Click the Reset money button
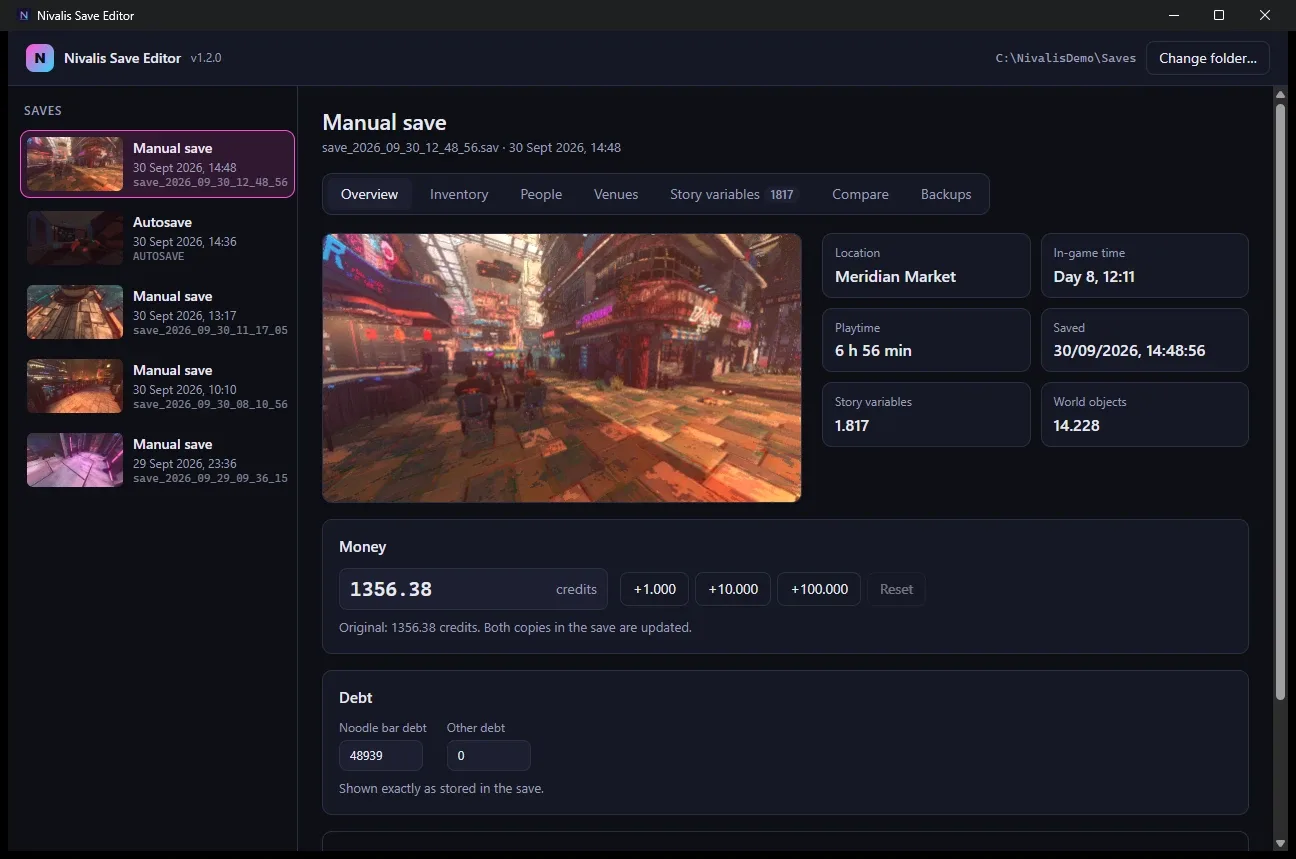The image size is (1296, 859). [896, 589]
